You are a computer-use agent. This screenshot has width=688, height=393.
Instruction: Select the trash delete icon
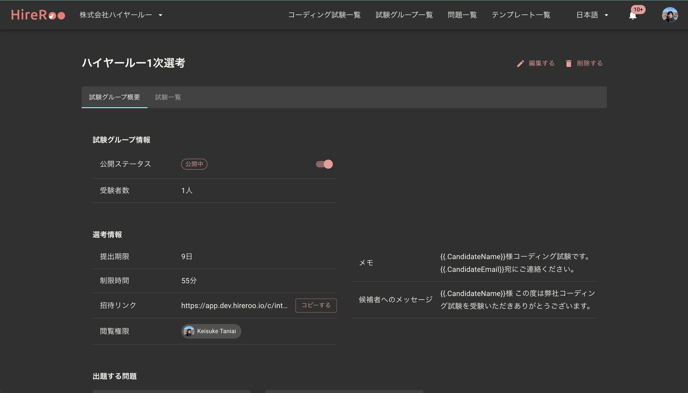569,64
